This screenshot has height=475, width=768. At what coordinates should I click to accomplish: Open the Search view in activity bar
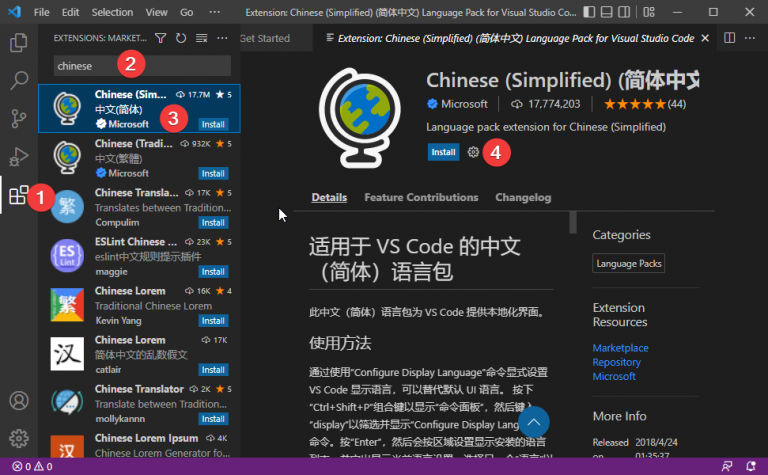pos(19,80)
